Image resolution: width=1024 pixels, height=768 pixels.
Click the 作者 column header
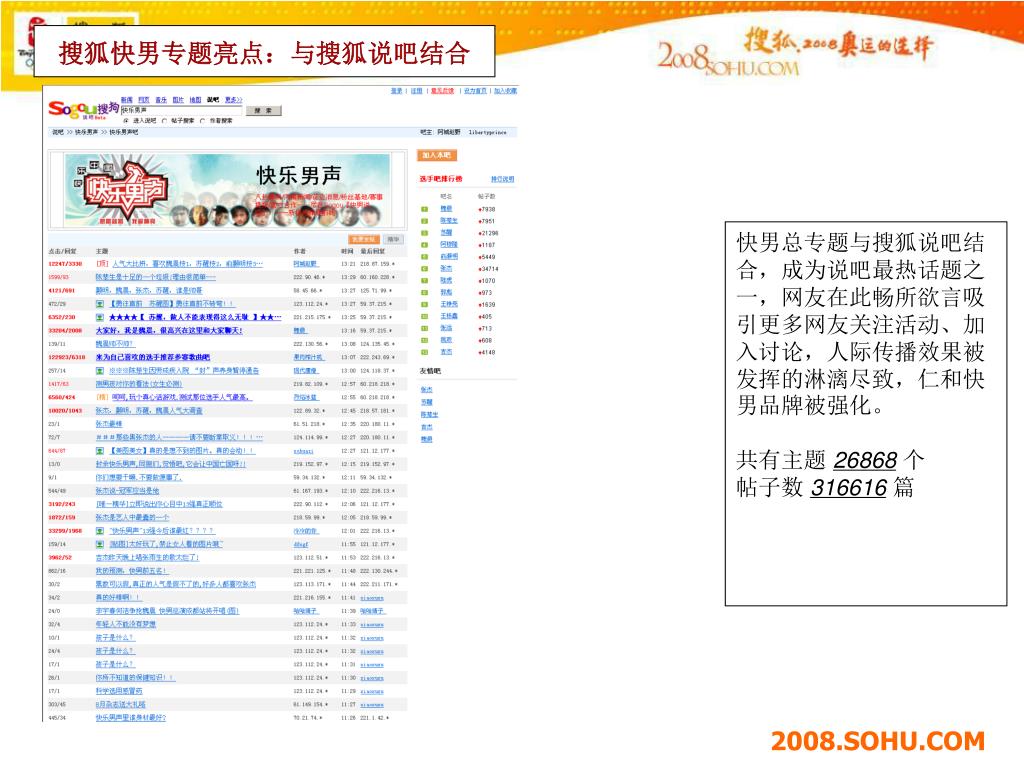(x=299, y=251)
